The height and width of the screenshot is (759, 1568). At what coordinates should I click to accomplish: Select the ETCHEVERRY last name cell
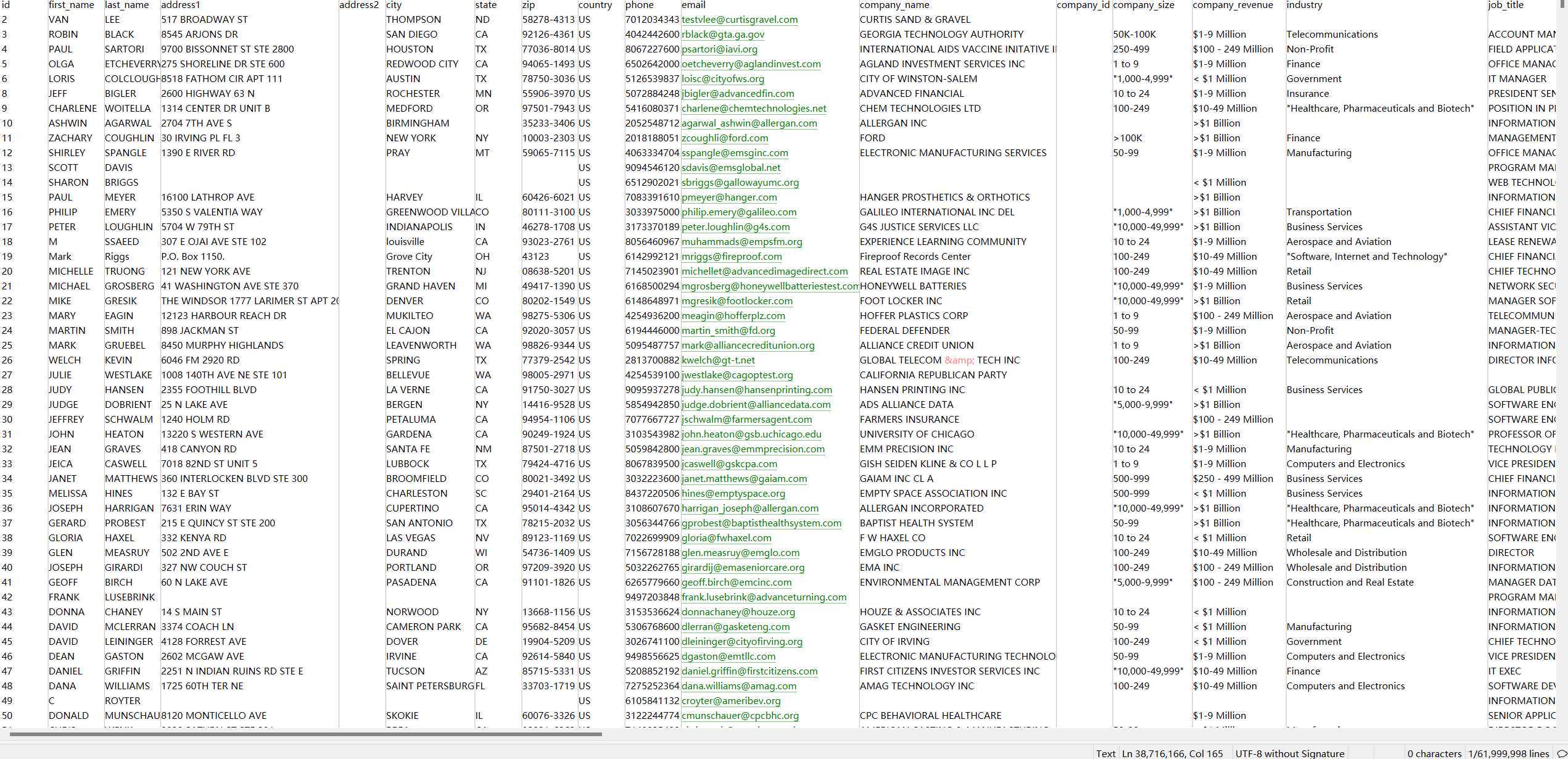tap(133, 64)
